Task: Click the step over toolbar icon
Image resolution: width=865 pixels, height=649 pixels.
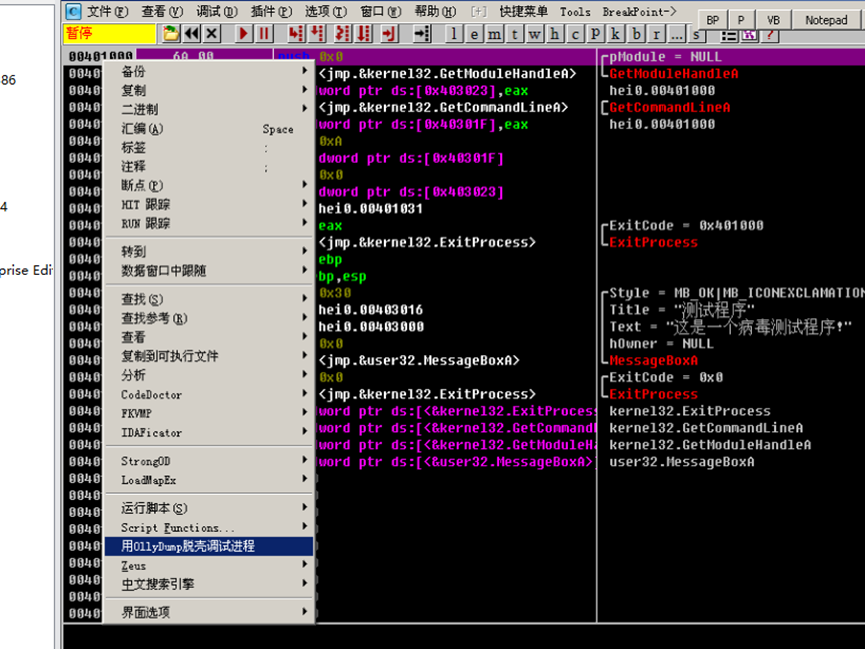Action: 317,34
